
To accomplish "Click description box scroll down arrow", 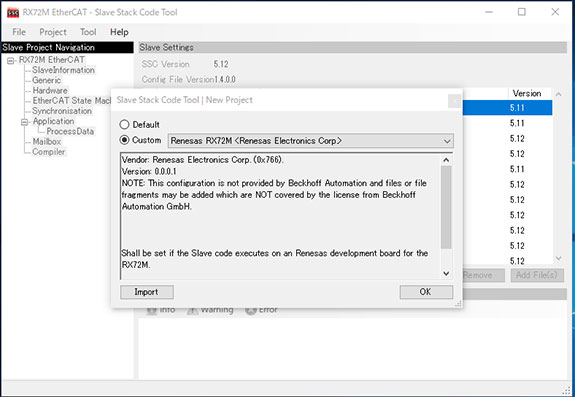I will pos(446,273).
